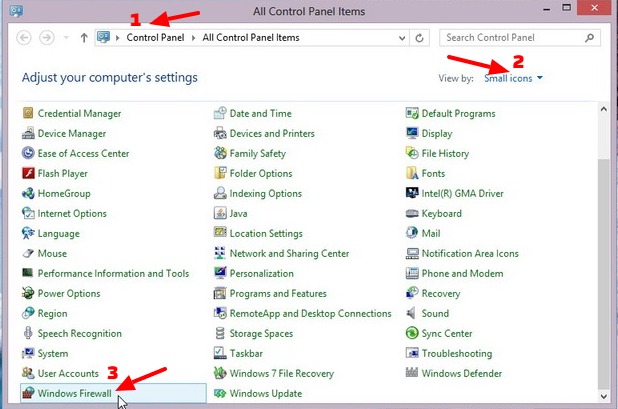Click the File History icon

click(x=412, y=153)
